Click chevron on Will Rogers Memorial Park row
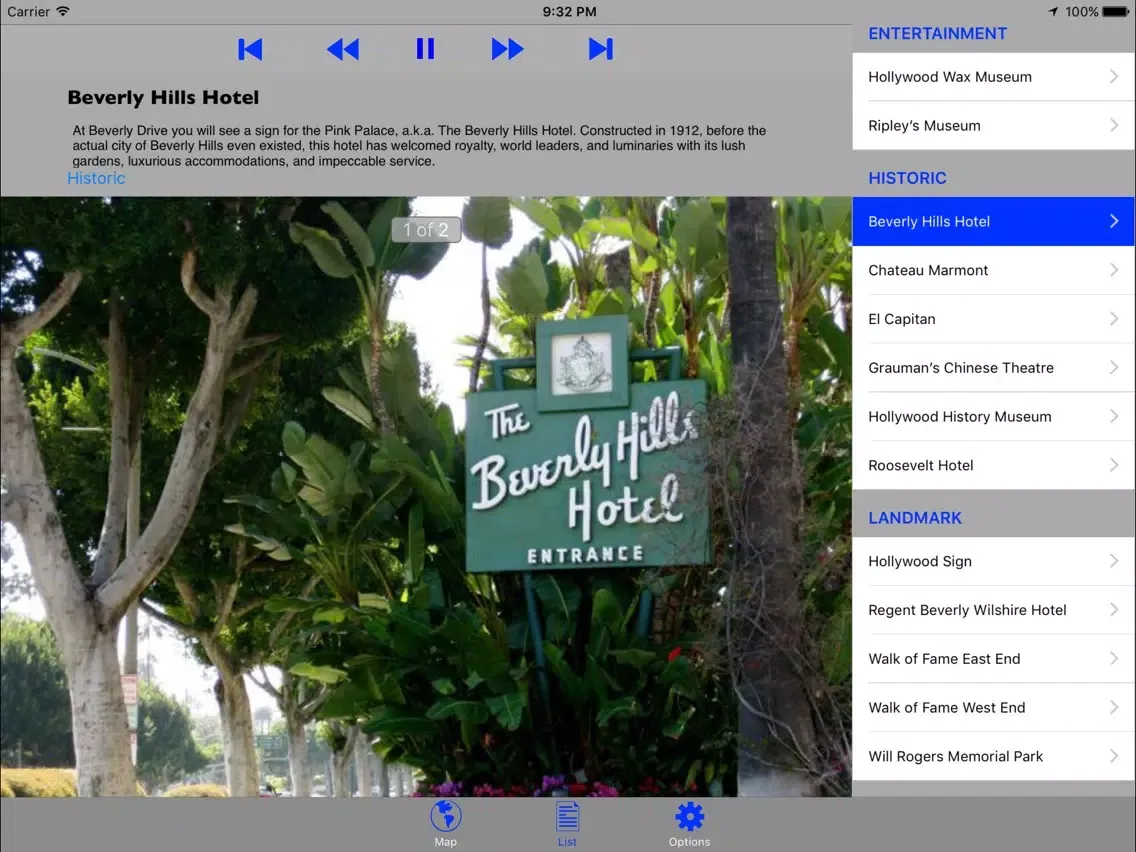Screen dimensions: 1136x852 pyautogui.click(x=1114, y=756)
